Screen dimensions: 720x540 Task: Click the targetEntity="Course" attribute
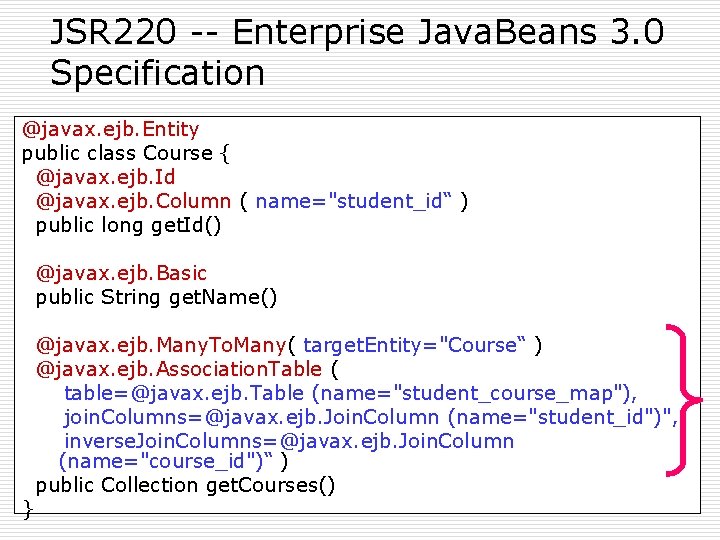(x=415, y=345)
